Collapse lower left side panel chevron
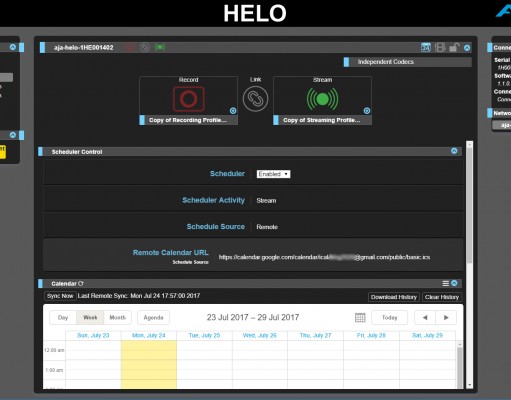 point(13,135)
